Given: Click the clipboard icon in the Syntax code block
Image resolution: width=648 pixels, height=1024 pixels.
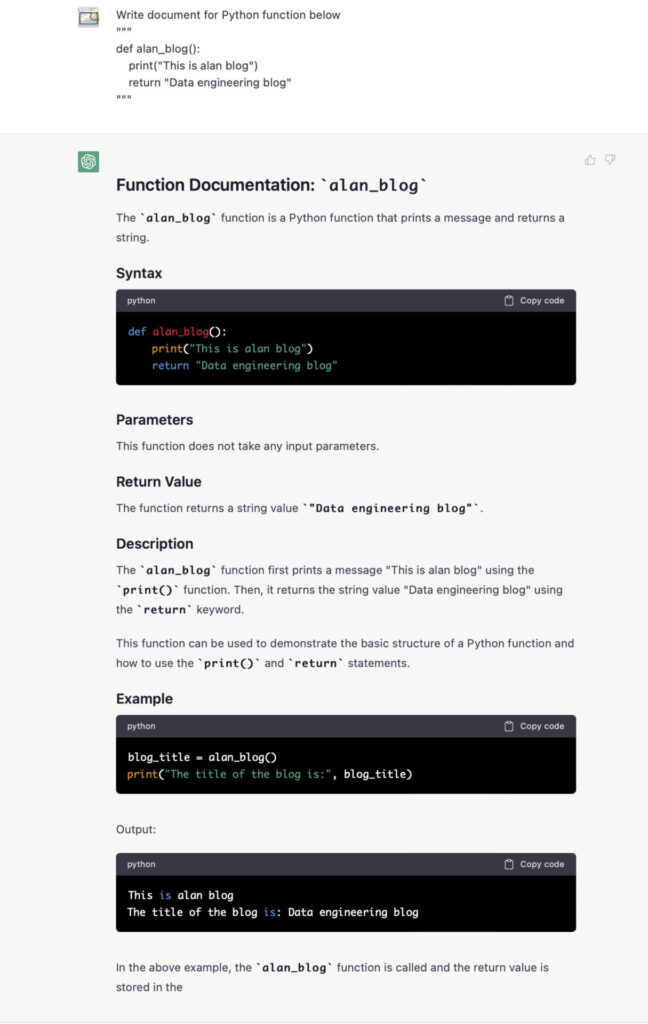Looking at the screenshot, I should (x=509, y=301).
